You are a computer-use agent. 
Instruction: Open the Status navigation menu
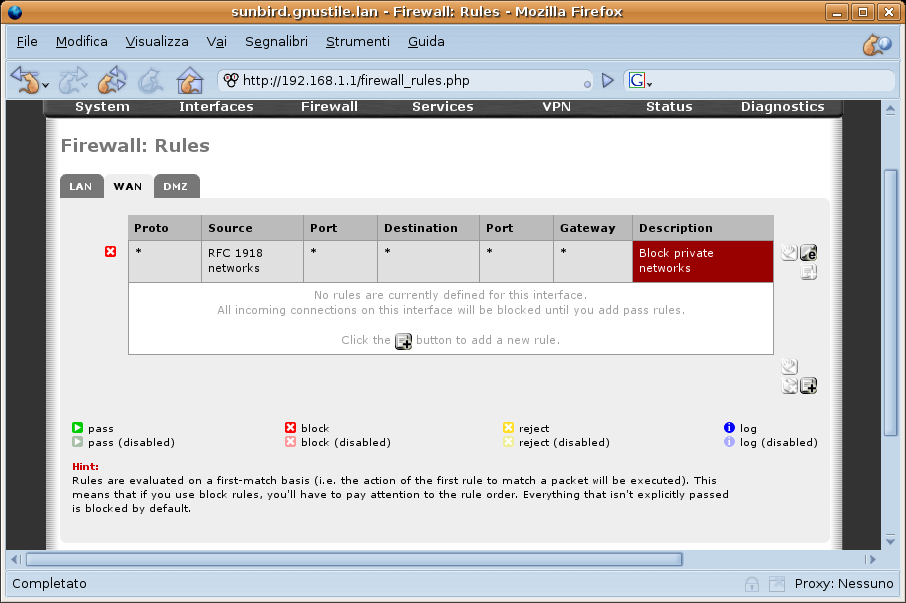[x=669, y=107]
